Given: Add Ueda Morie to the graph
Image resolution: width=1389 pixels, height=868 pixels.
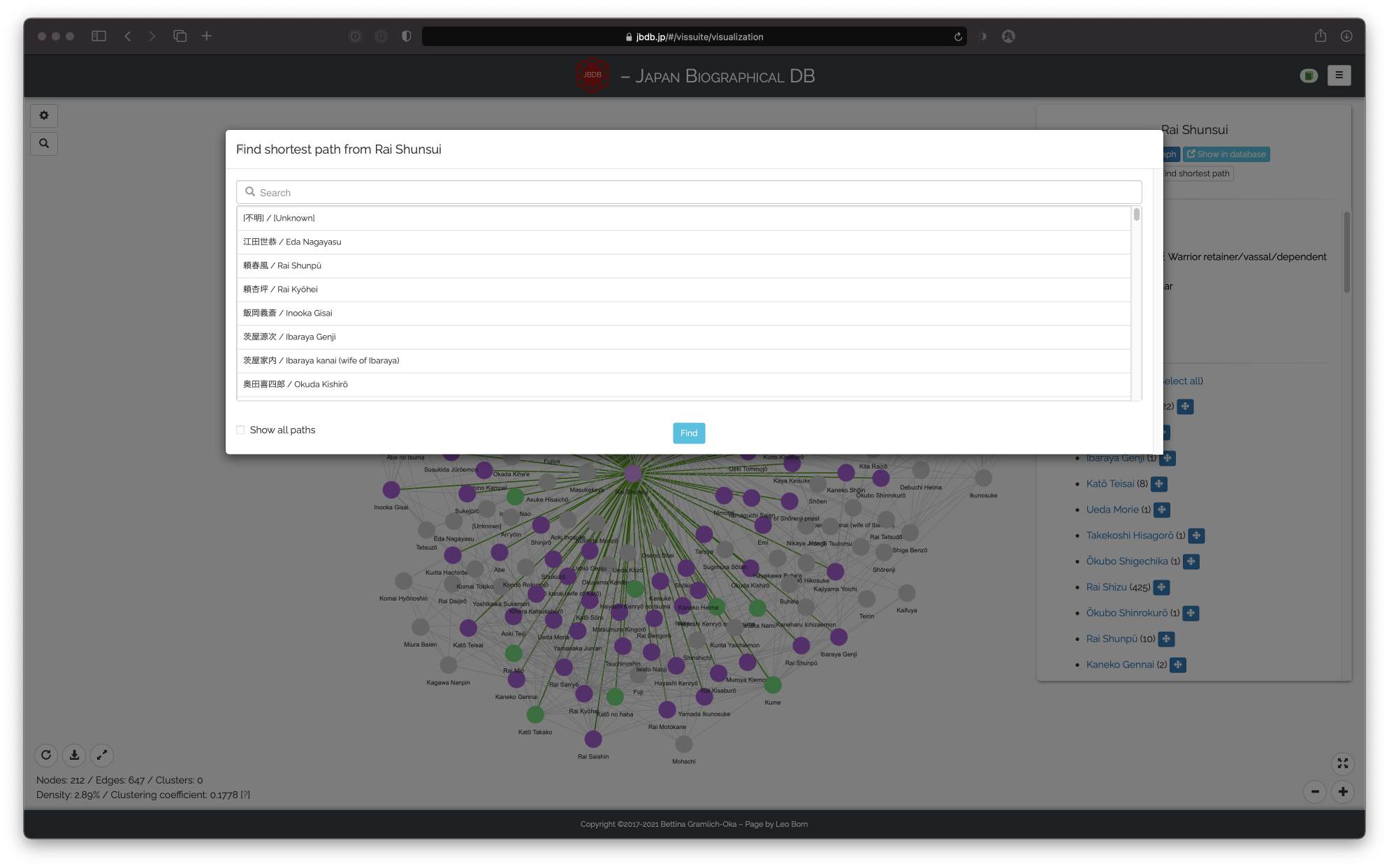Looking at the screenshot, I should (x=1162, y=510).
